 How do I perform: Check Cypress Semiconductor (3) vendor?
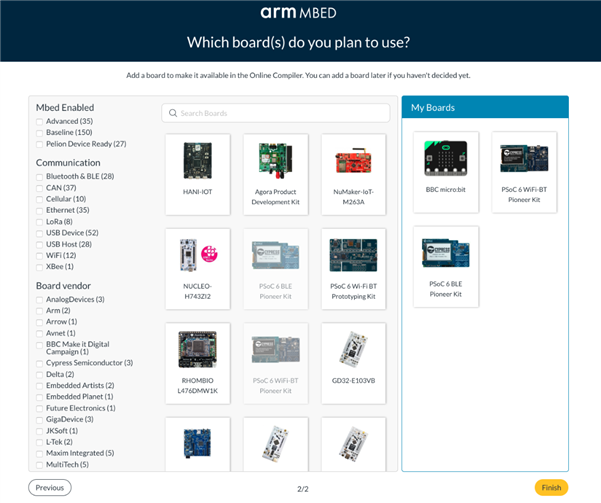[x=39, y=363]
